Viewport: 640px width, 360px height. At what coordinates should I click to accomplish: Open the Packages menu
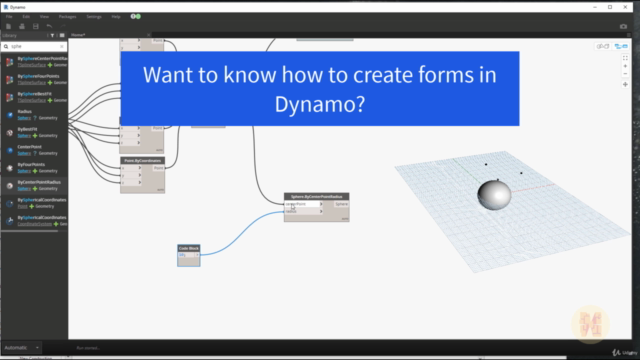click(x=67, y=17)
